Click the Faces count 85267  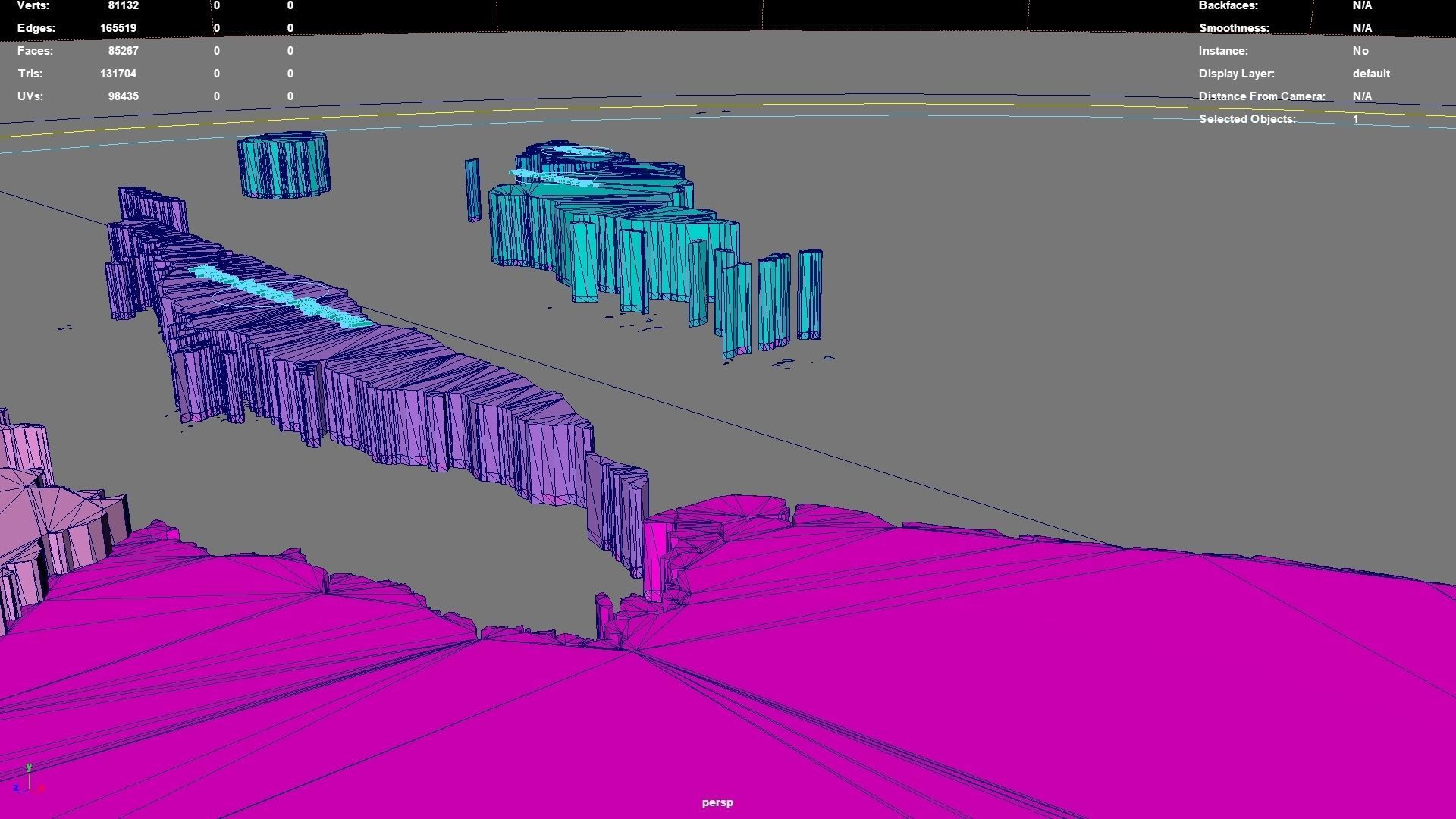point(123,51)
